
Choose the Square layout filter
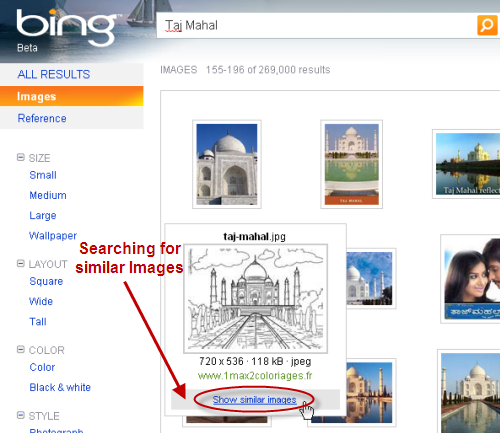(x=46, y=281)
